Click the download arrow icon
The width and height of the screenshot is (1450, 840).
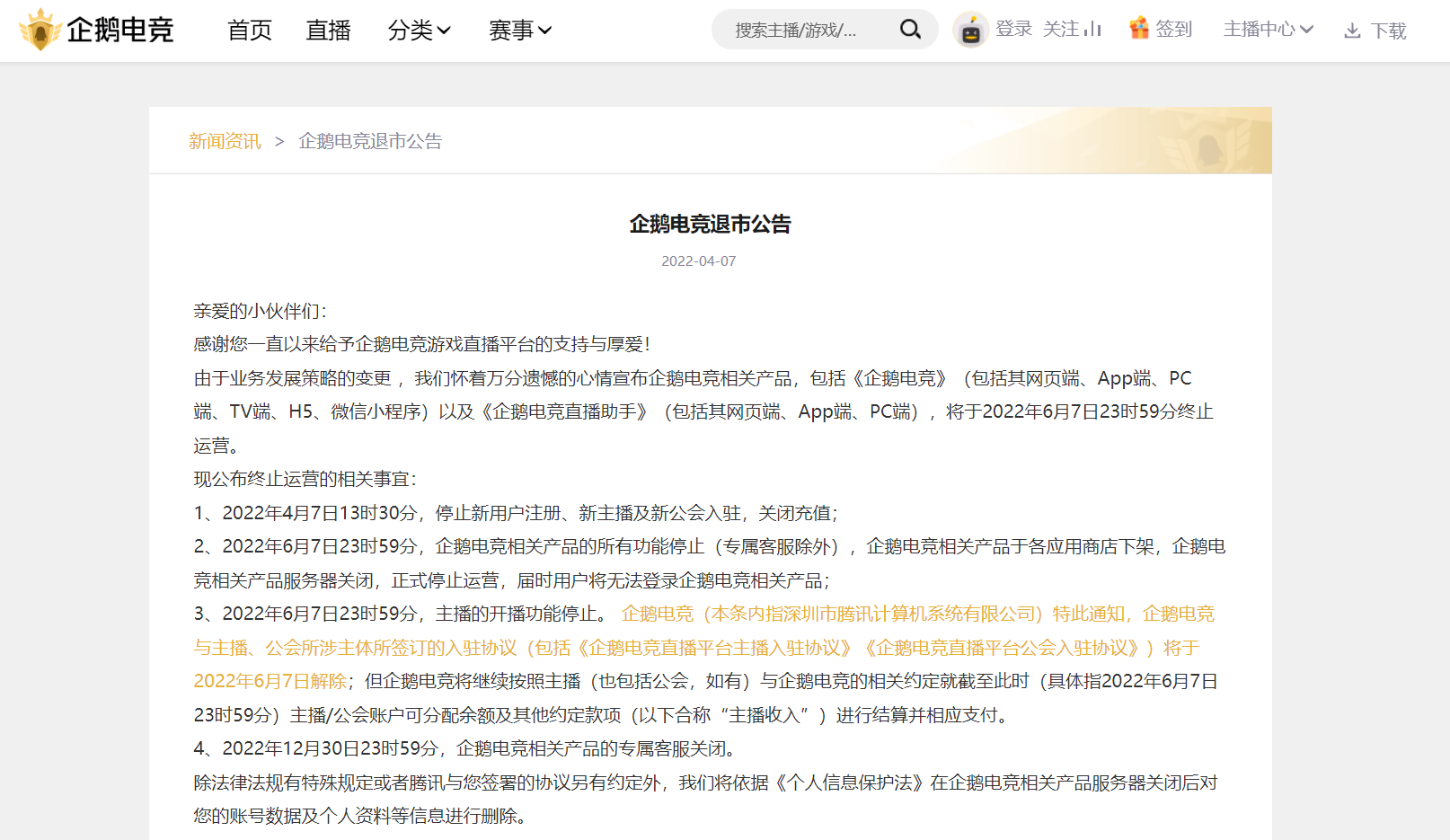1352,31
